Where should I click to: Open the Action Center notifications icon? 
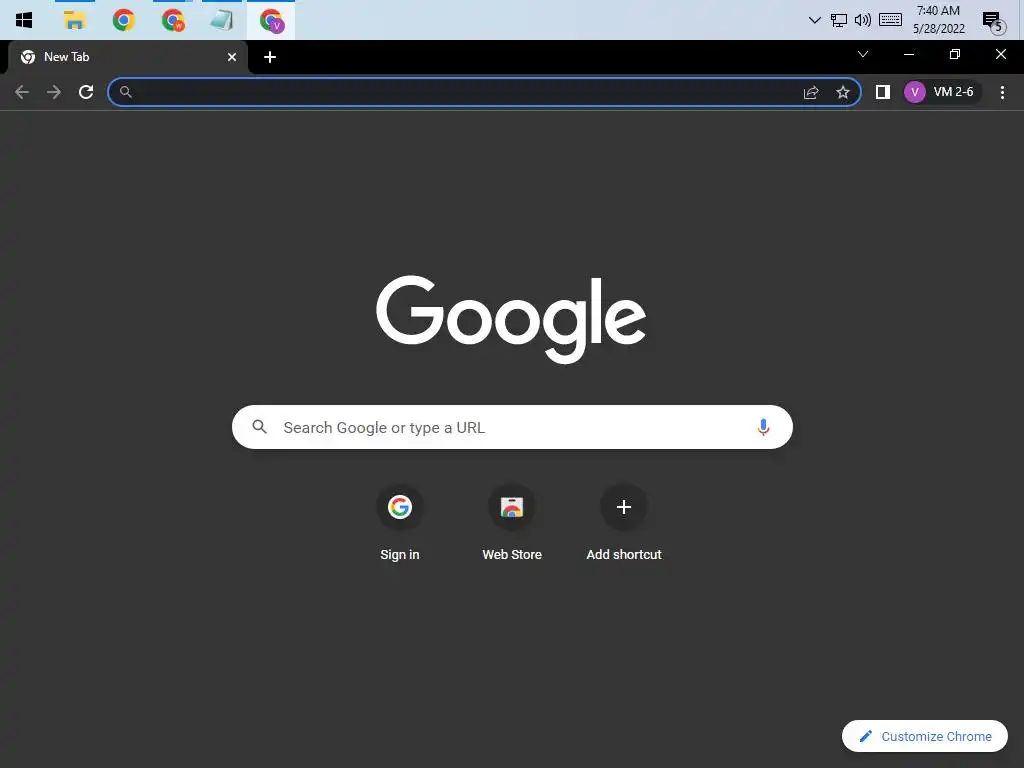tap(993, 21)
